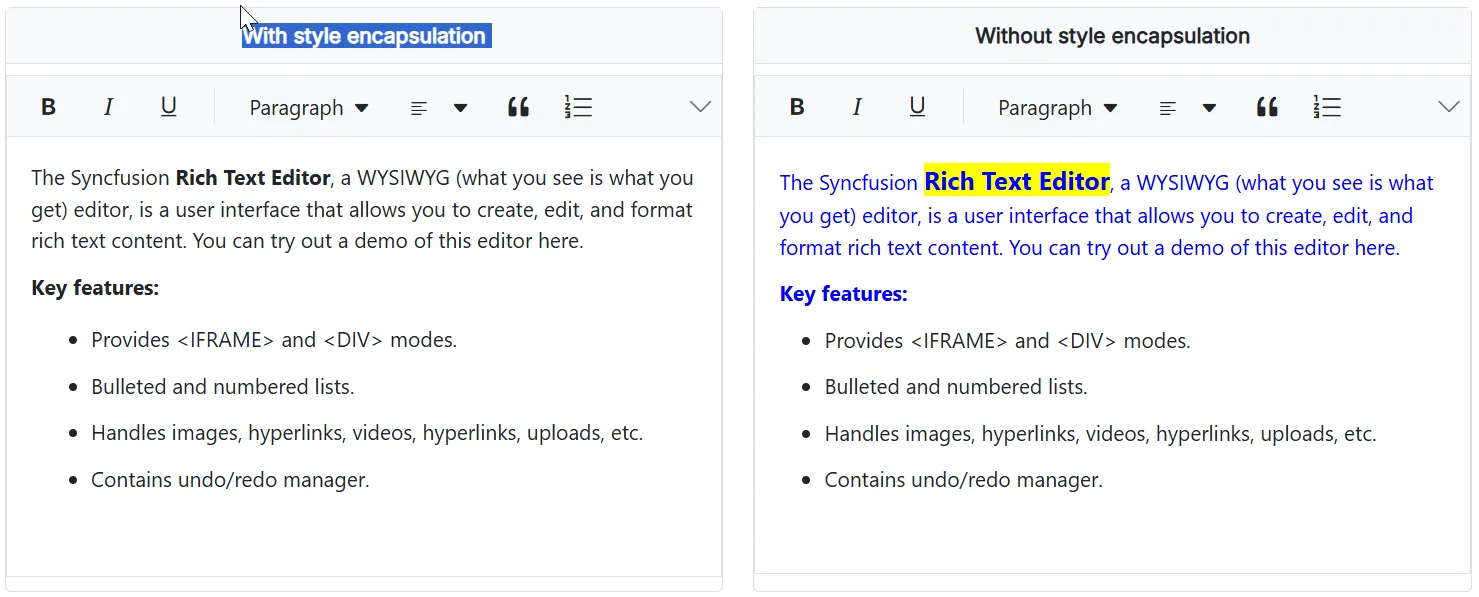Click bold 'Rich Text Editor' in left editor

tap(253, 178)
